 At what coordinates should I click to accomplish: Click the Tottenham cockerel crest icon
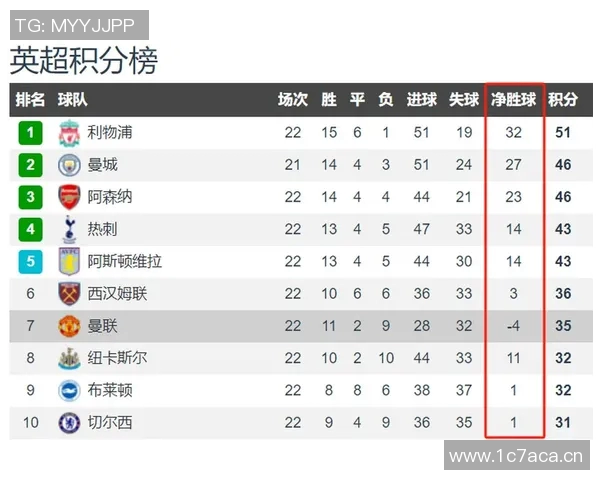(x=69, y=229)
